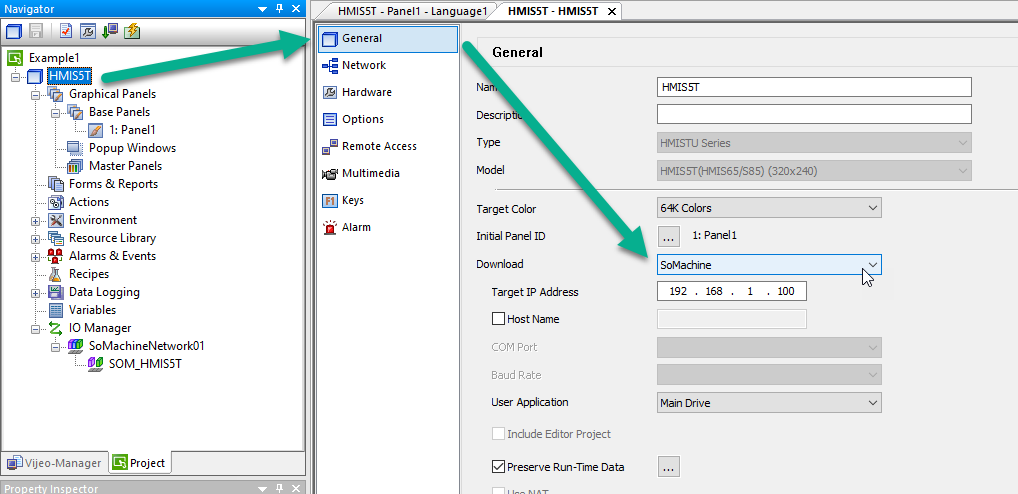Viewport: 1018px width, 494px height.
Task: Click the Download to target green arrow icon
Action: pos(110,31)
